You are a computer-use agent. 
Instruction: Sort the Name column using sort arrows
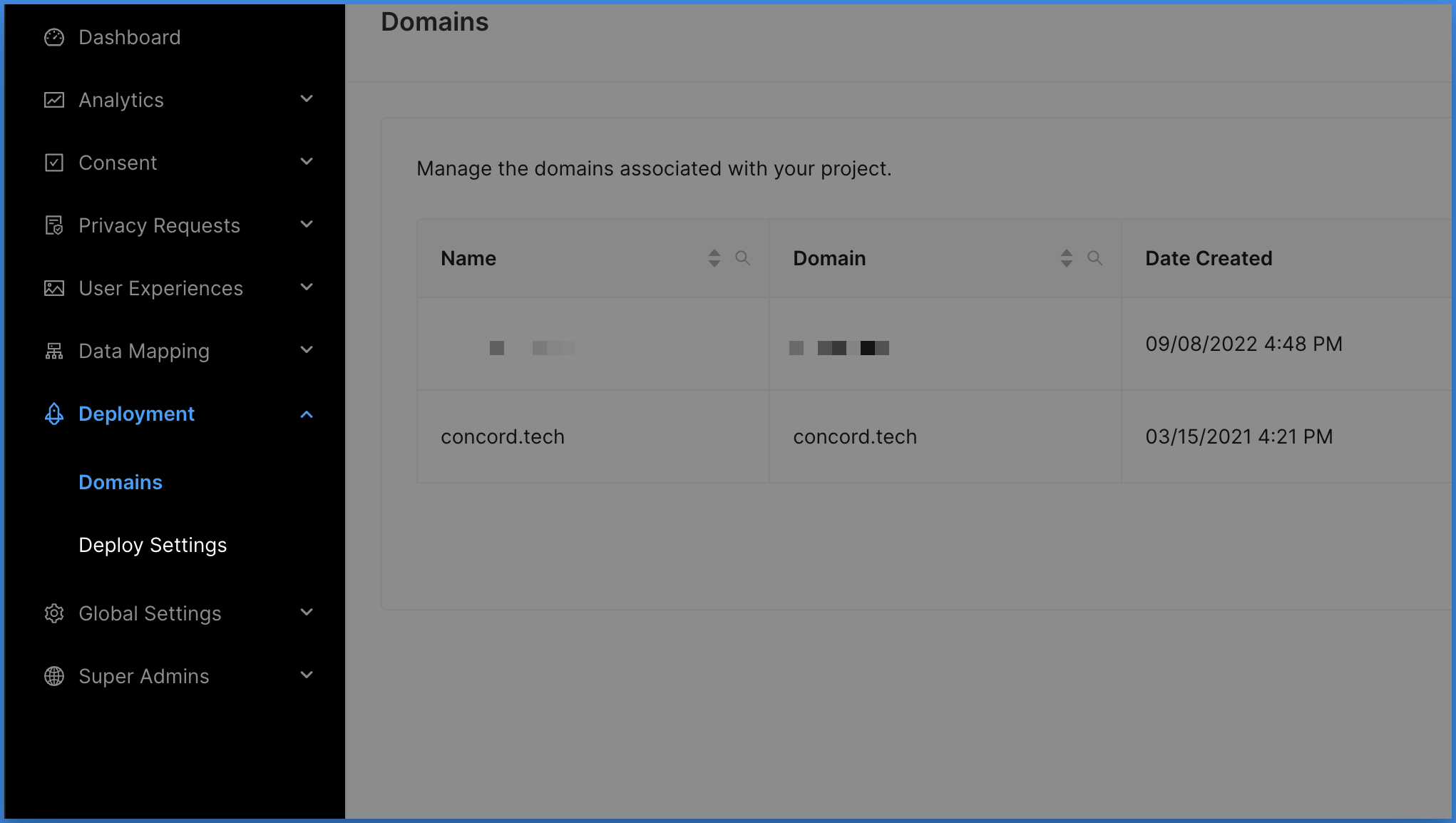point(714,258)
